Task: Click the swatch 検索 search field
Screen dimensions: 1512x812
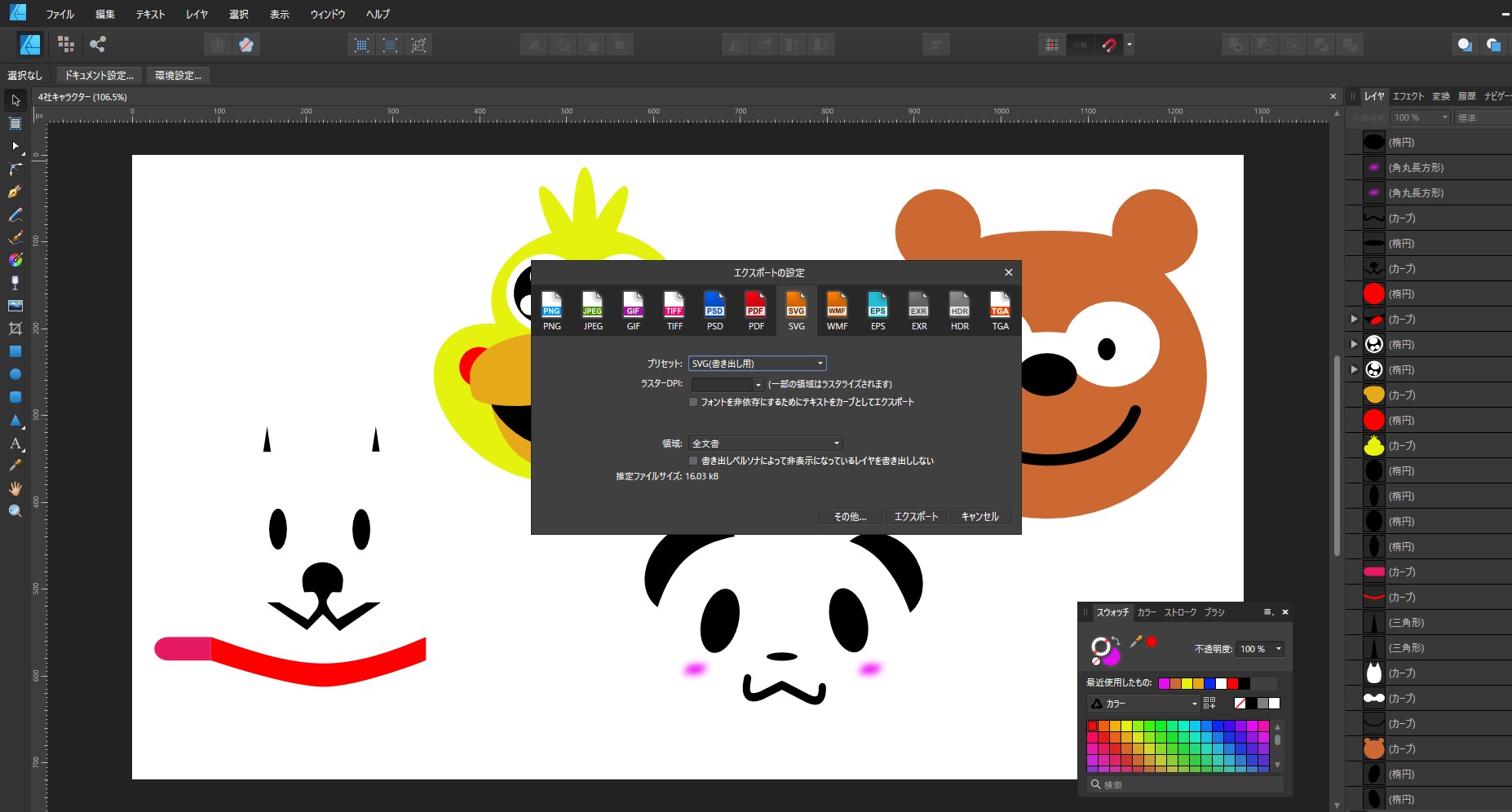Action: (x=1185, y=784)
